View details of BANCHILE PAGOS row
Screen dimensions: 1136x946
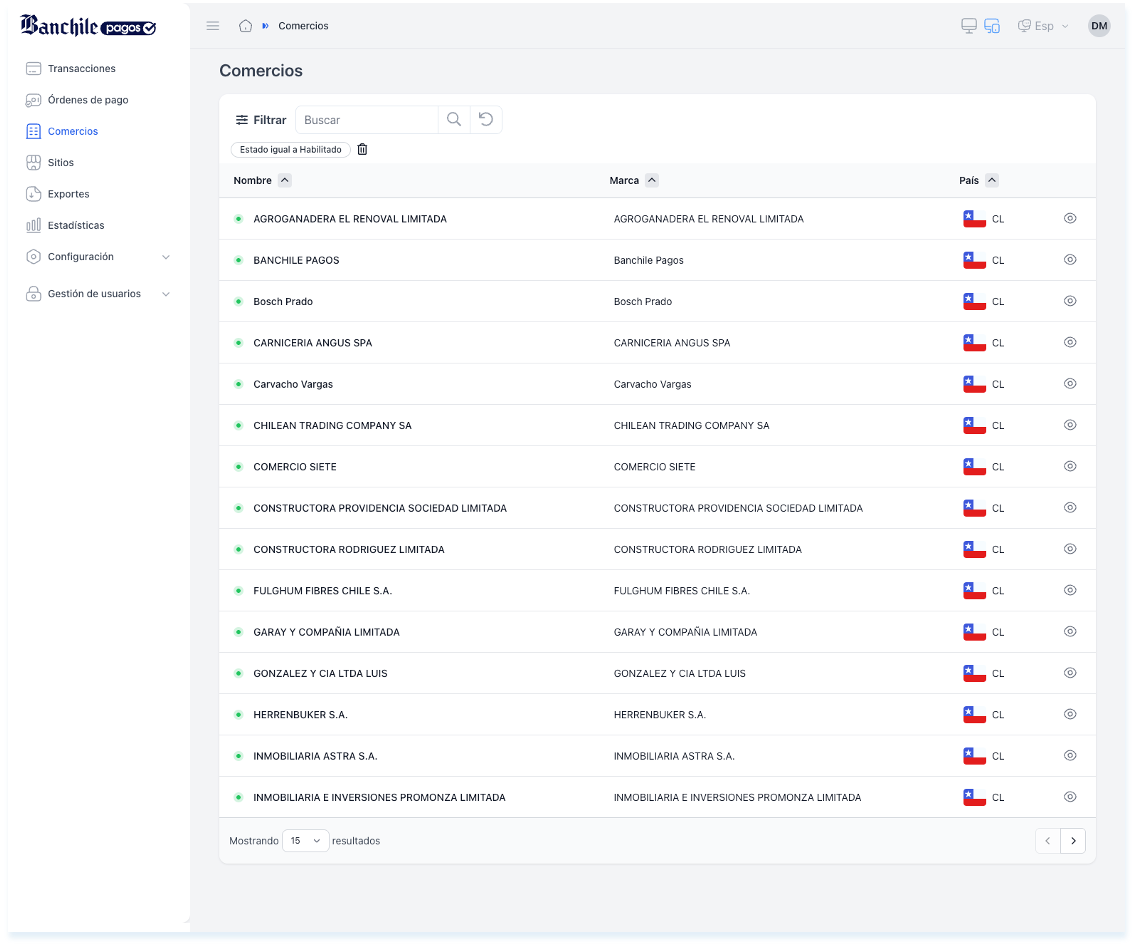(1069, 259)
